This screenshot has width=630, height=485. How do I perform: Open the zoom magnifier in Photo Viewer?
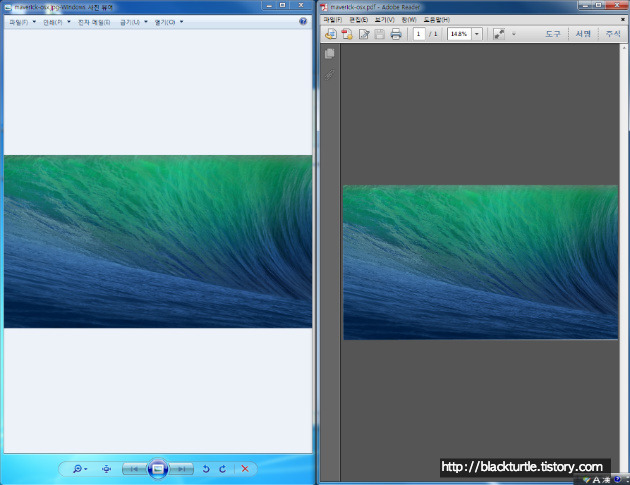80,469
